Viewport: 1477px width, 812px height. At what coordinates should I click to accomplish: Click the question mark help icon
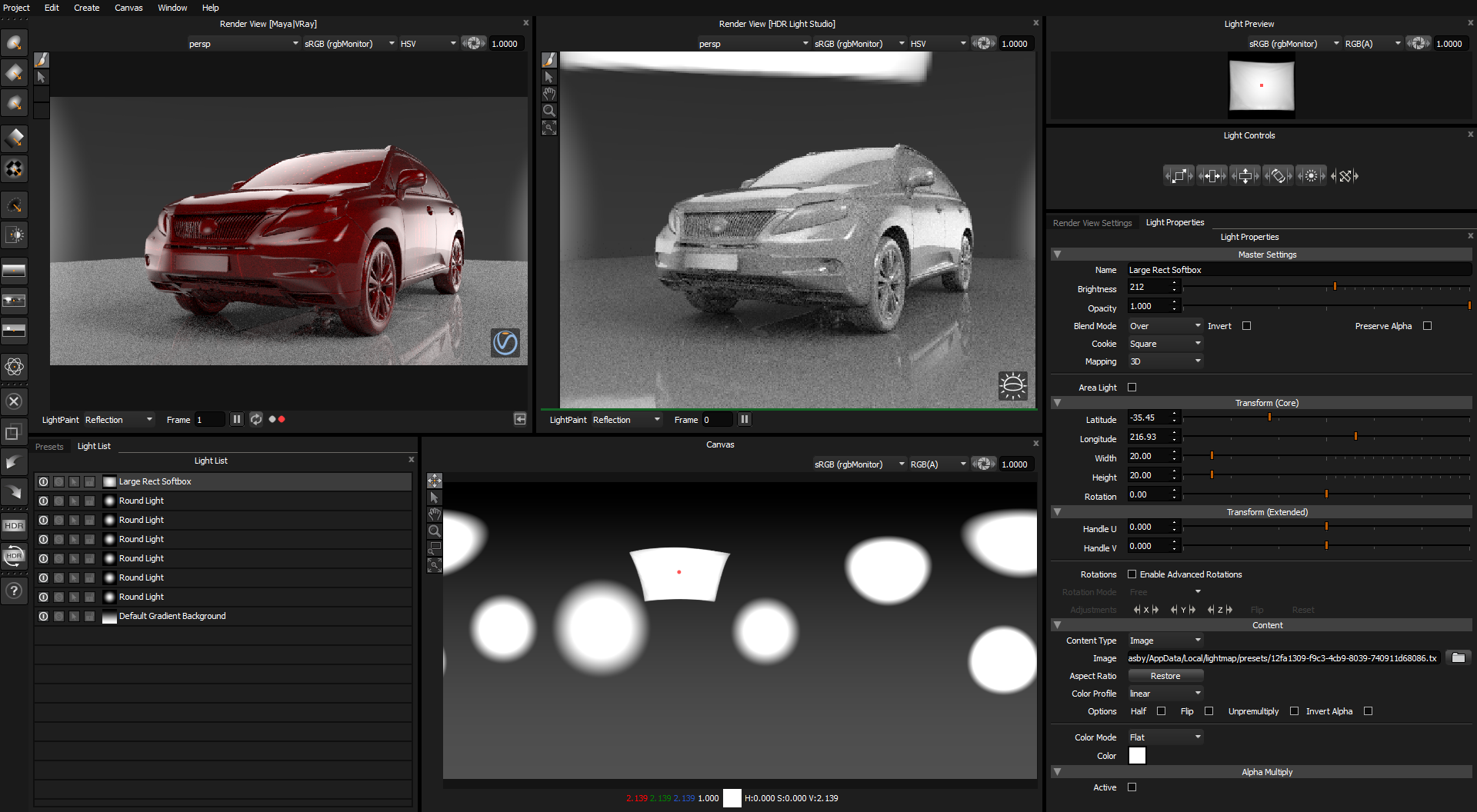point(15,591)
